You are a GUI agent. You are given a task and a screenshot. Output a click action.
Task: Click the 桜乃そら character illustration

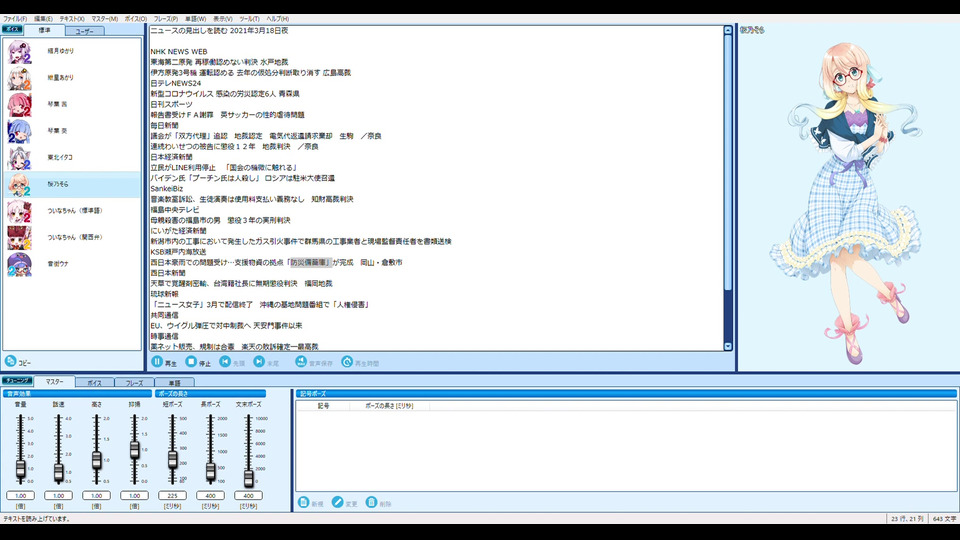(x=848, y=202)
